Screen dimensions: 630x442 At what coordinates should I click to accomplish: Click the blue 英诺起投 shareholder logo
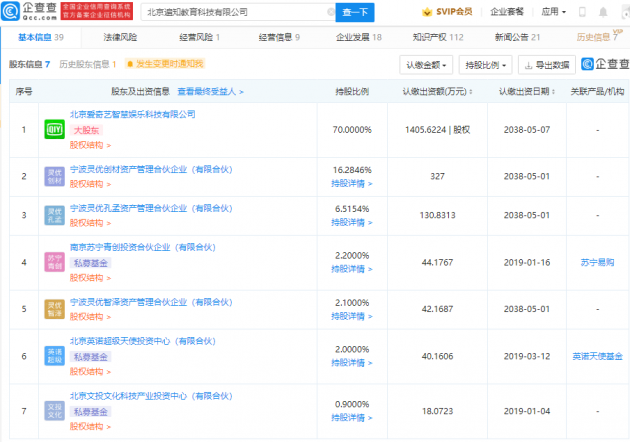54,354
